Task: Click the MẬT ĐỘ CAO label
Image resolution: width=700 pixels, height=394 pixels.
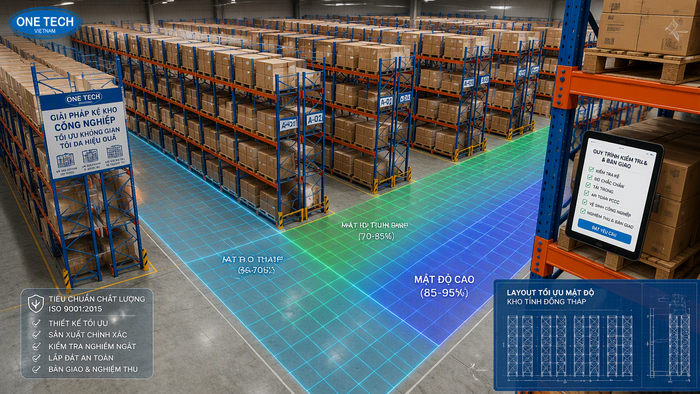Action: coord(444,280)
